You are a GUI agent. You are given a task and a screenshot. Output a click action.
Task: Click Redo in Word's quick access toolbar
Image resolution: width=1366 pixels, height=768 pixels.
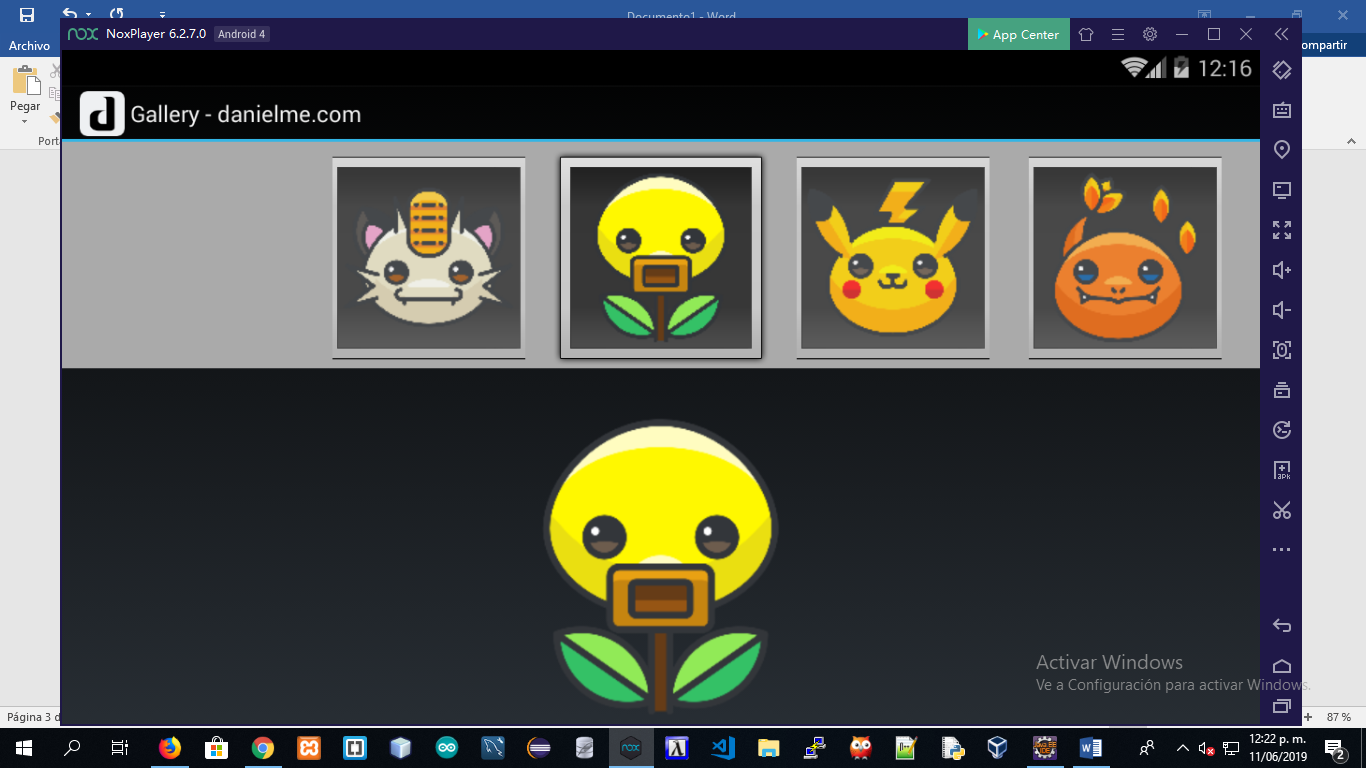117,14
